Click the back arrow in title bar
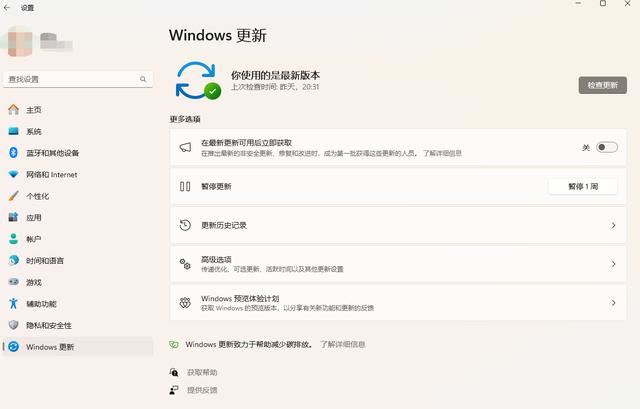Screen dimensions: 640x409 click(x=9, y=6)
